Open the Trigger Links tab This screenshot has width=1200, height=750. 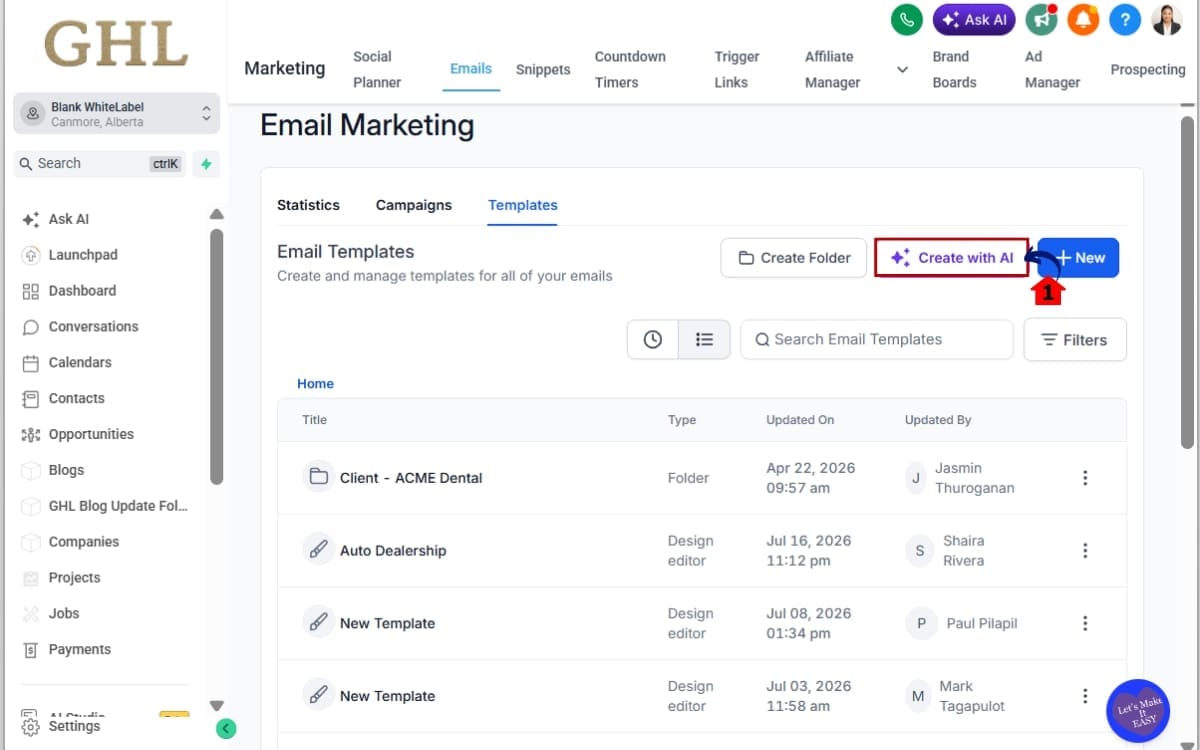pos(737,70)
